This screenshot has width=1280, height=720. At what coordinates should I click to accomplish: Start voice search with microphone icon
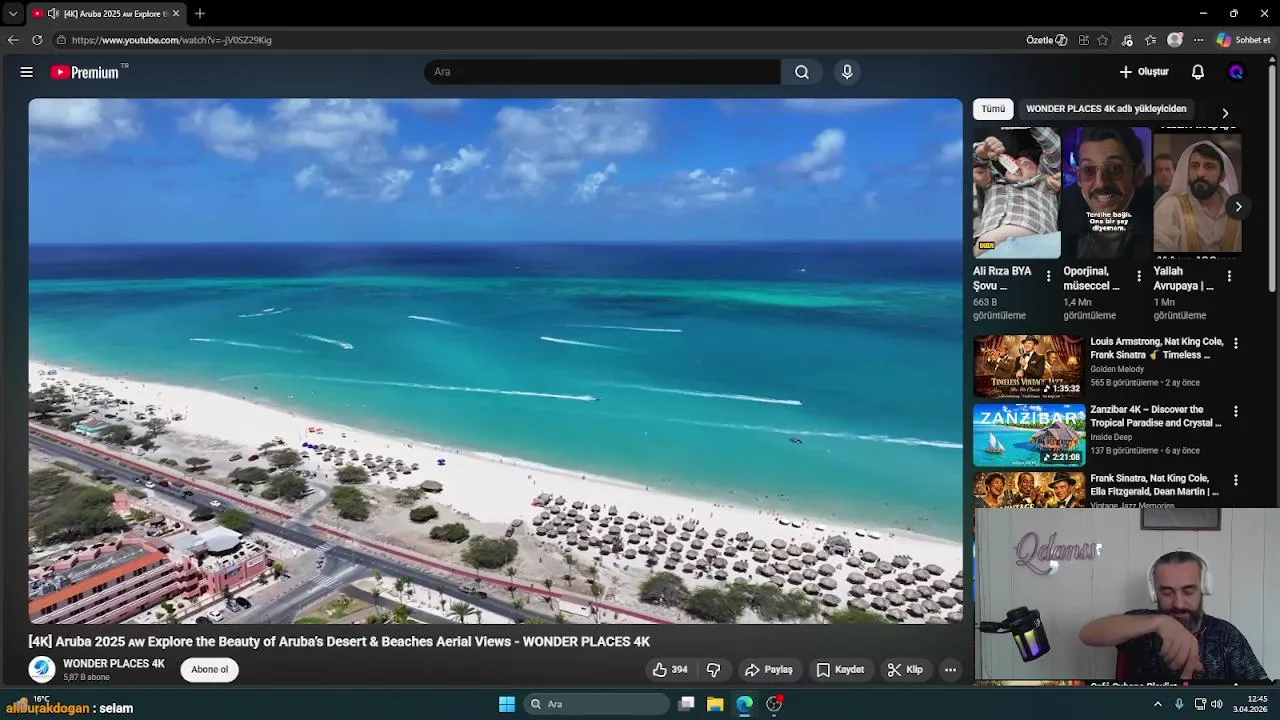tap(847, 72)
